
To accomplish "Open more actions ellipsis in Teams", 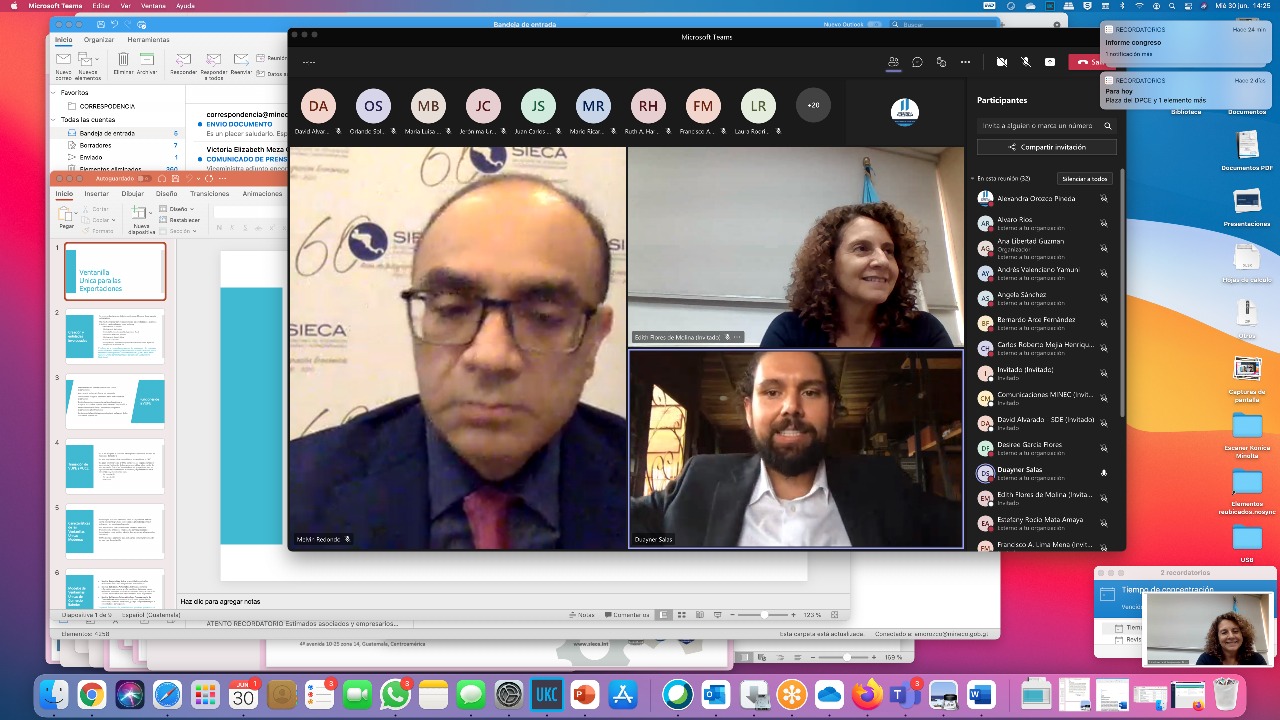I will tap(965, 62).
